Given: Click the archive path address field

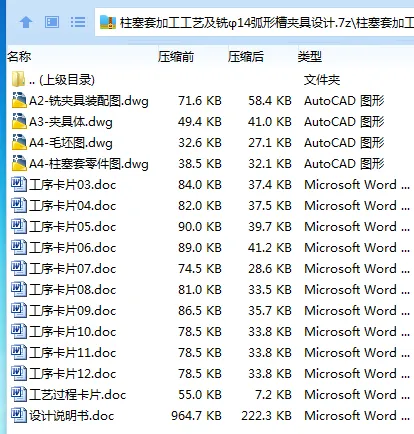Looking at the screenshot, I should 255,22.
